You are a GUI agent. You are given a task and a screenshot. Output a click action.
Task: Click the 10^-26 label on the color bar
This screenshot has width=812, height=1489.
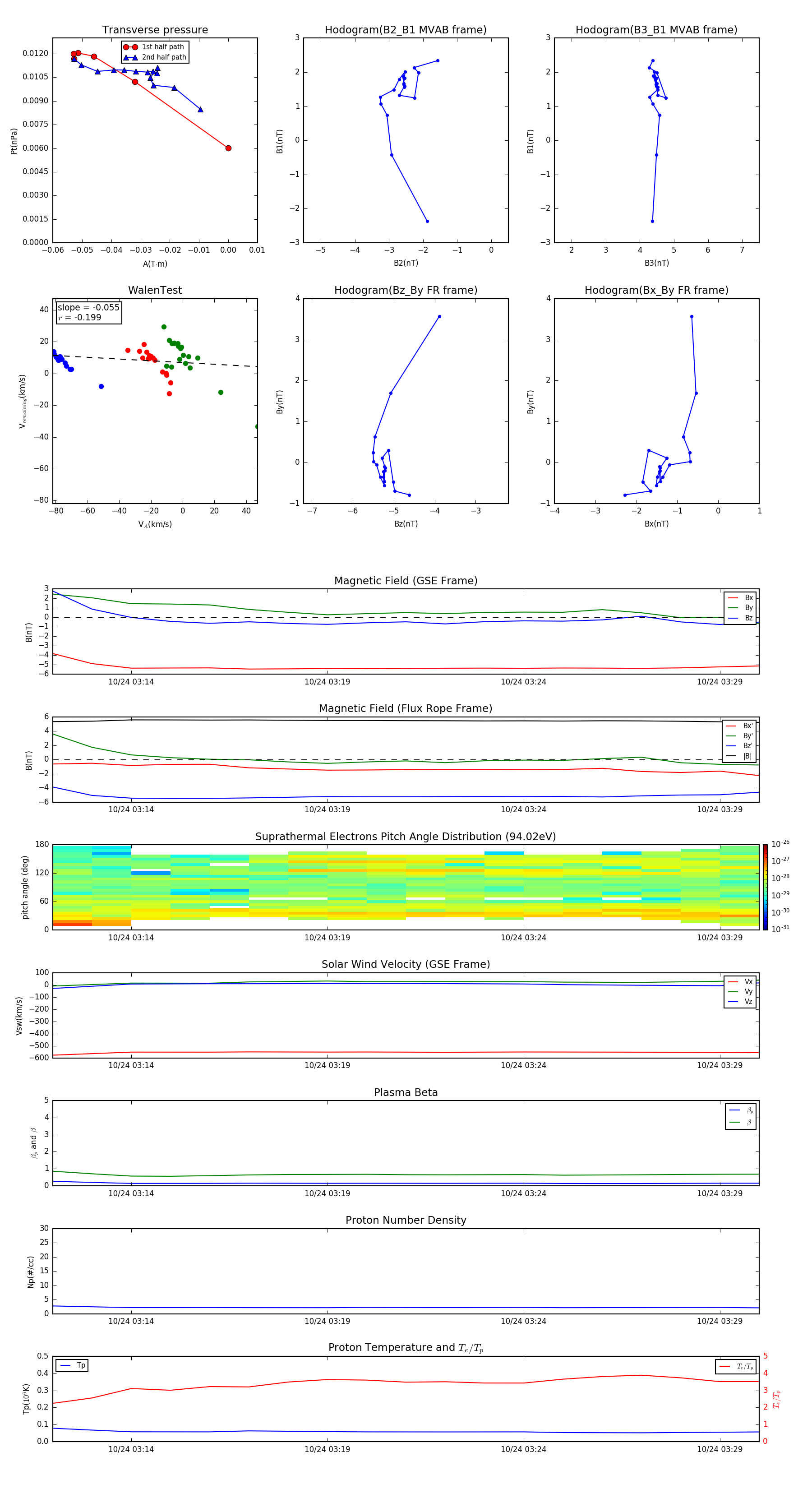[x=780, y=844]
